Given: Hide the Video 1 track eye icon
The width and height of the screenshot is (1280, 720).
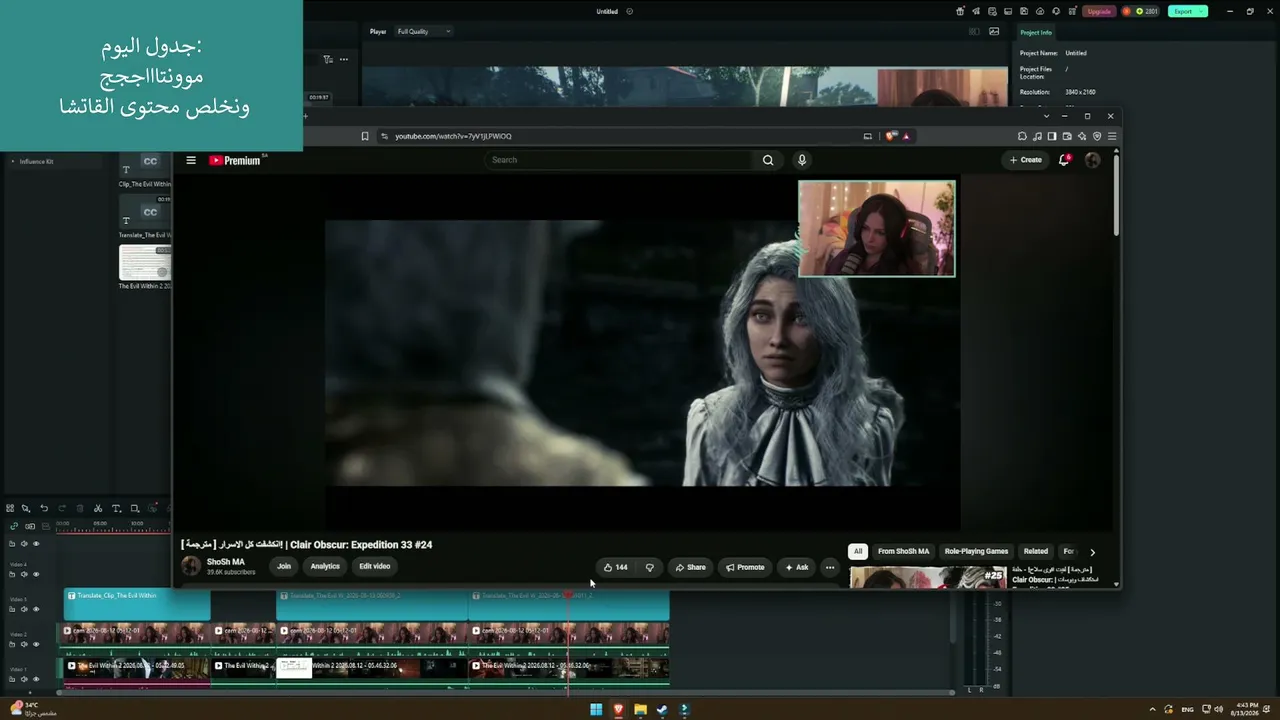Looking at the screenshot, I should [36, 679].
